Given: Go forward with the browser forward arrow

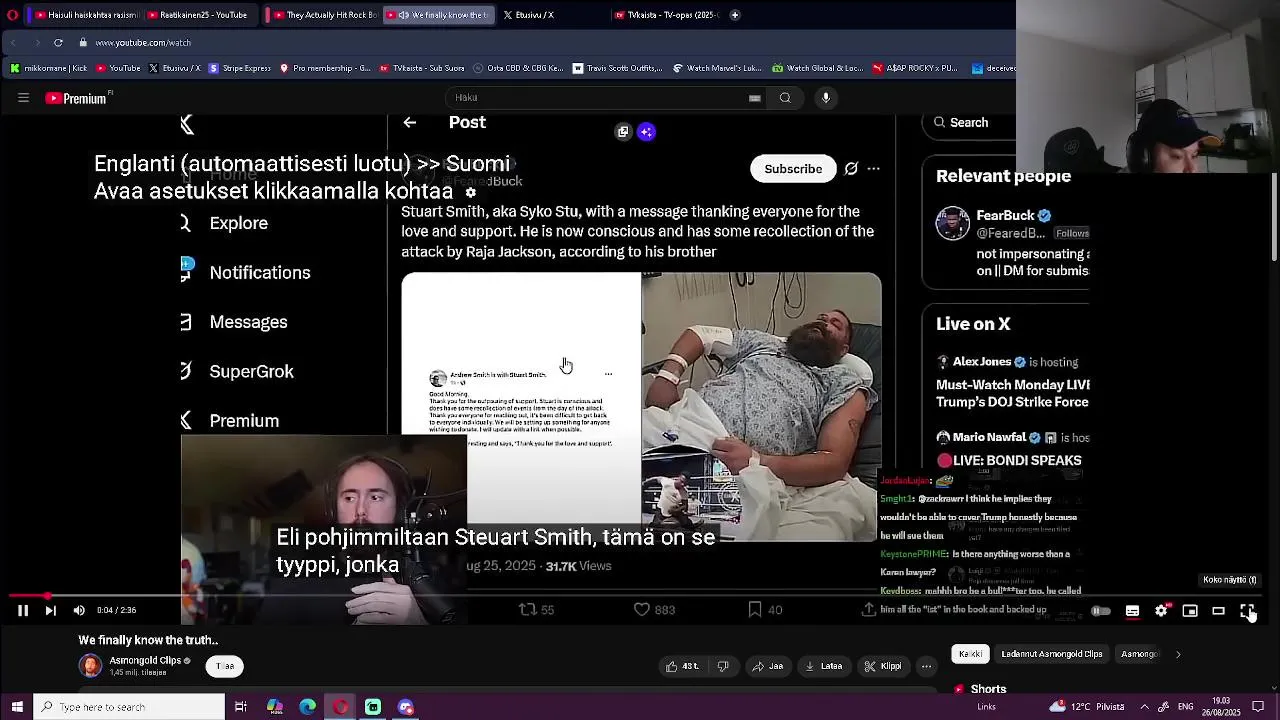Looking at the screenshot, I should (37, 43).
